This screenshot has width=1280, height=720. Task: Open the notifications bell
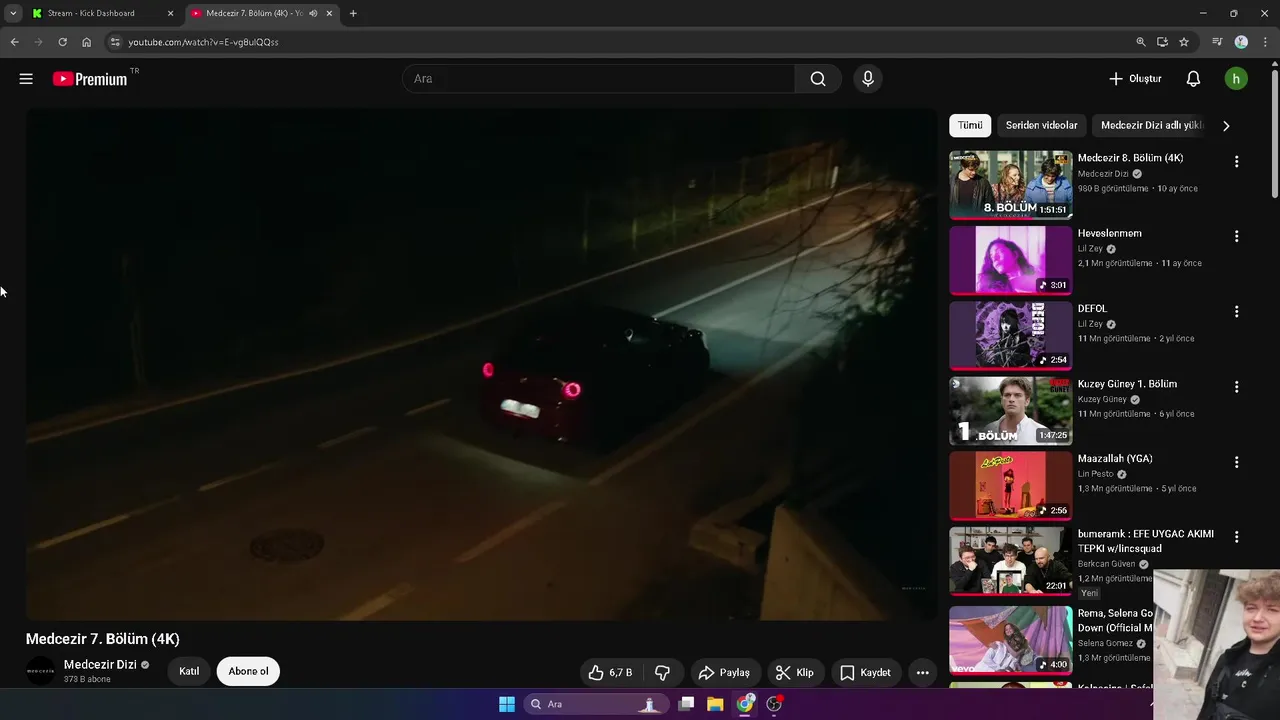[1193, 79]
